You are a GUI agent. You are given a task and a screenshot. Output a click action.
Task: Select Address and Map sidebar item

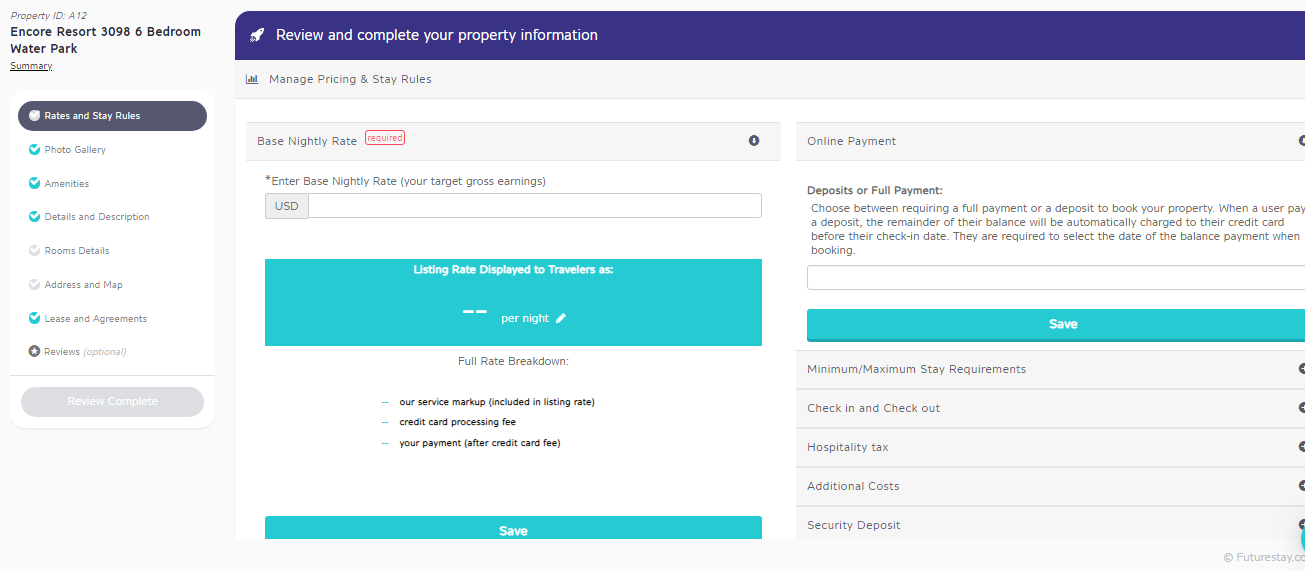(x=83, y=285)
